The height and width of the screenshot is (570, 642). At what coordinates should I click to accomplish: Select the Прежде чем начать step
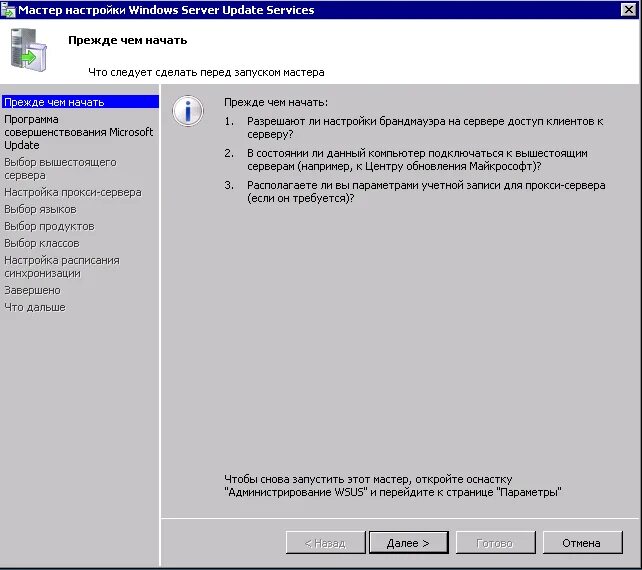(80, 102)
